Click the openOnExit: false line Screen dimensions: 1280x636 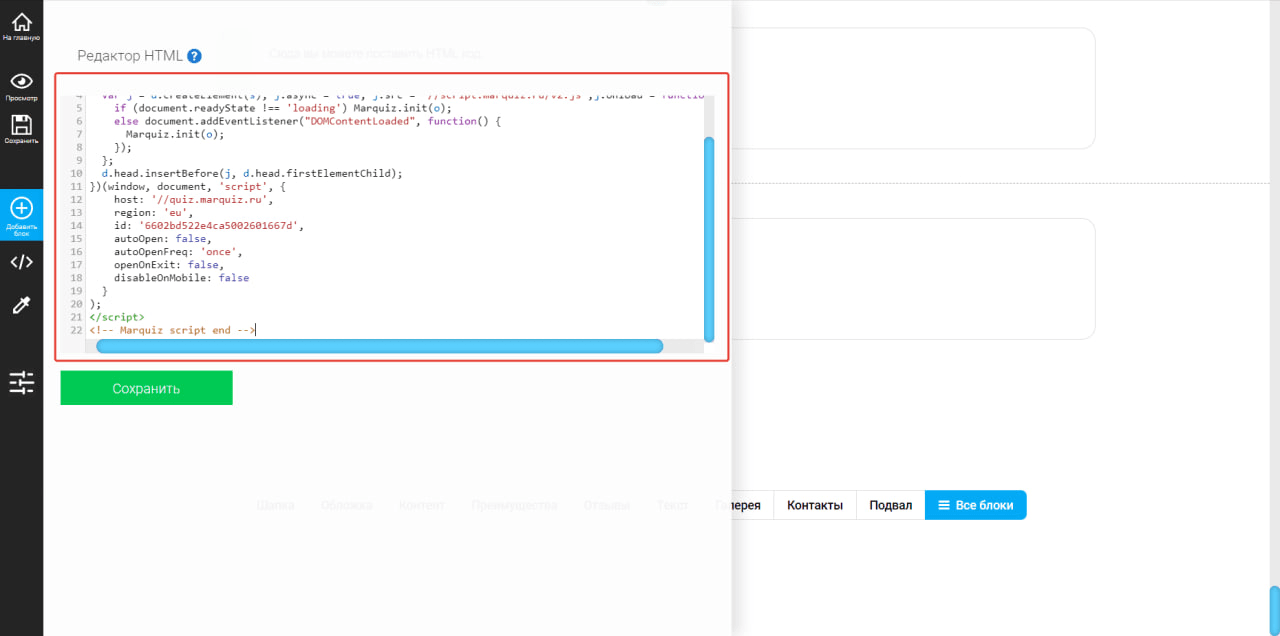click(x=168, y=265)
